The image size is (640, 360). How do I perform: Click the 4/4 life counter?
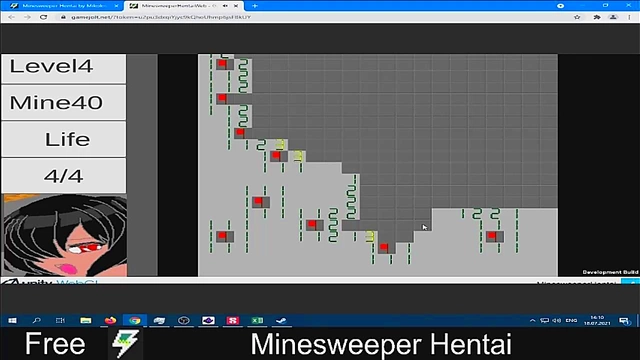coord(64,176)
